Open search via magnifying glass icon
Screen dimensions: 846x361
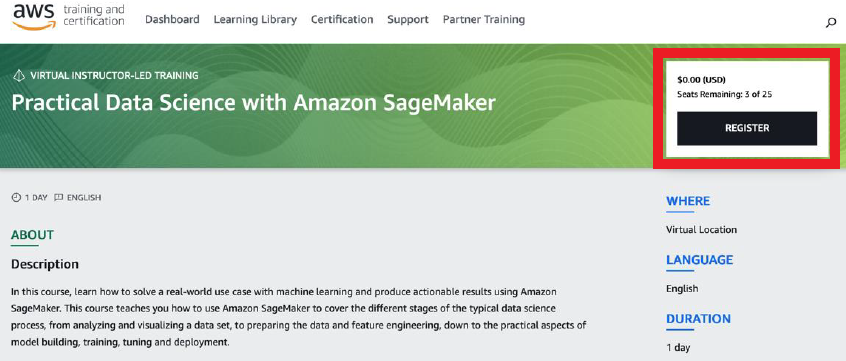point(831,23)
